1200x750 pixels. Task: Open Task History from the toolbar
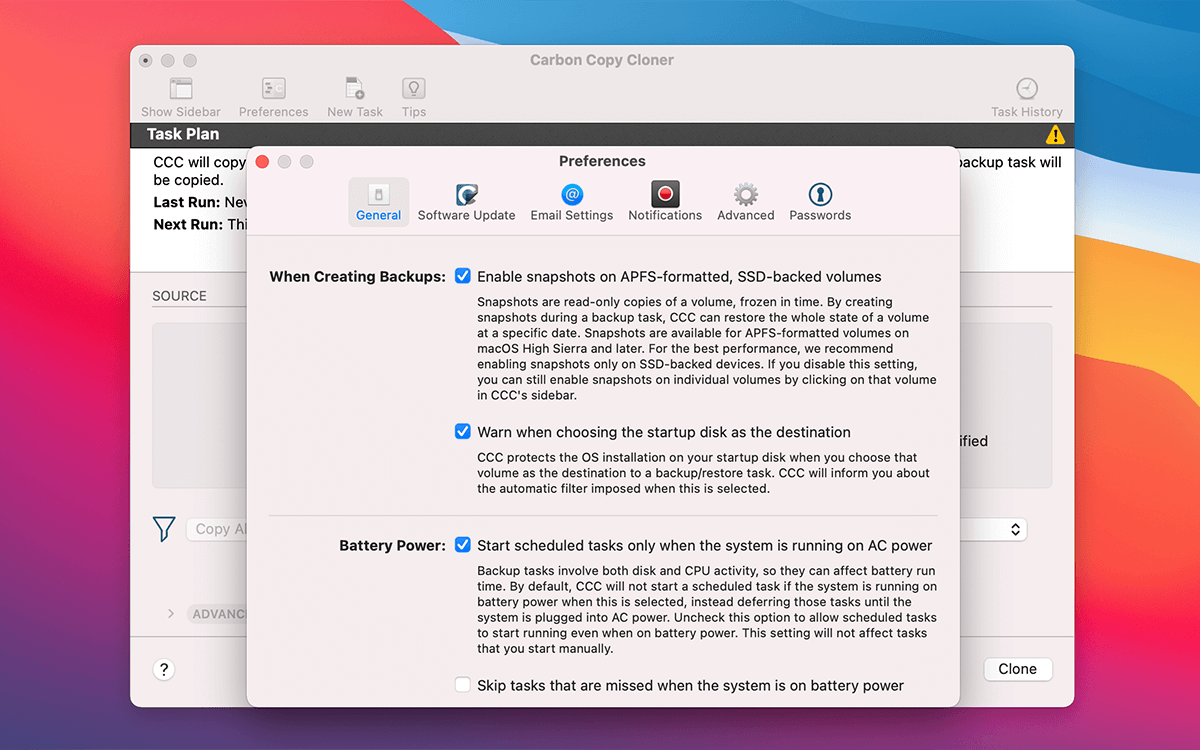(x=1027, y=97)
